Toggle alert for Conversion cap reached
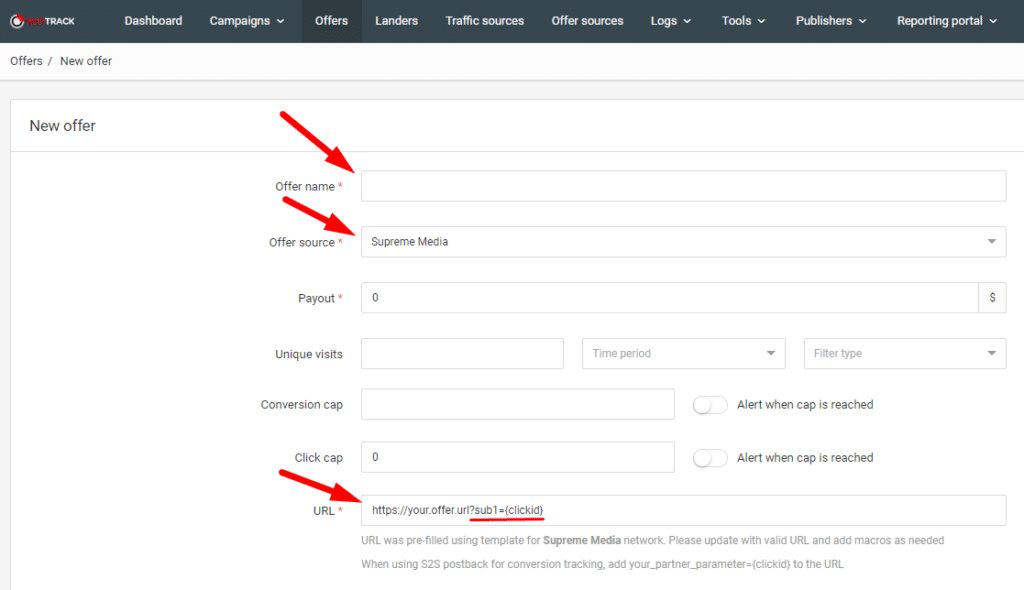Screen dimensions: 1024x590 pos(710,405)
